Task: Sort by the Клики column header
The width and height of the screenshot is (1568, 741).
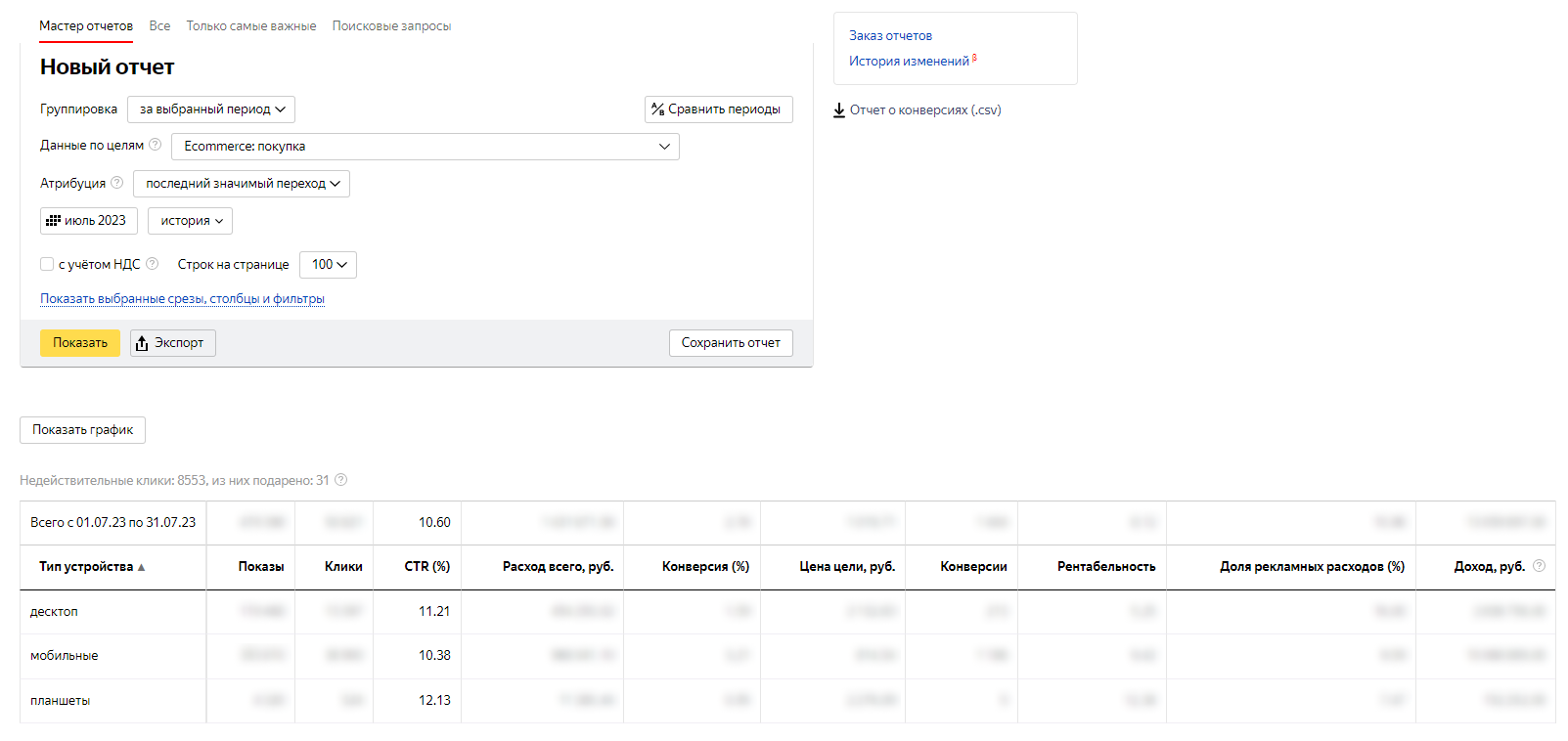Action: 343,567
